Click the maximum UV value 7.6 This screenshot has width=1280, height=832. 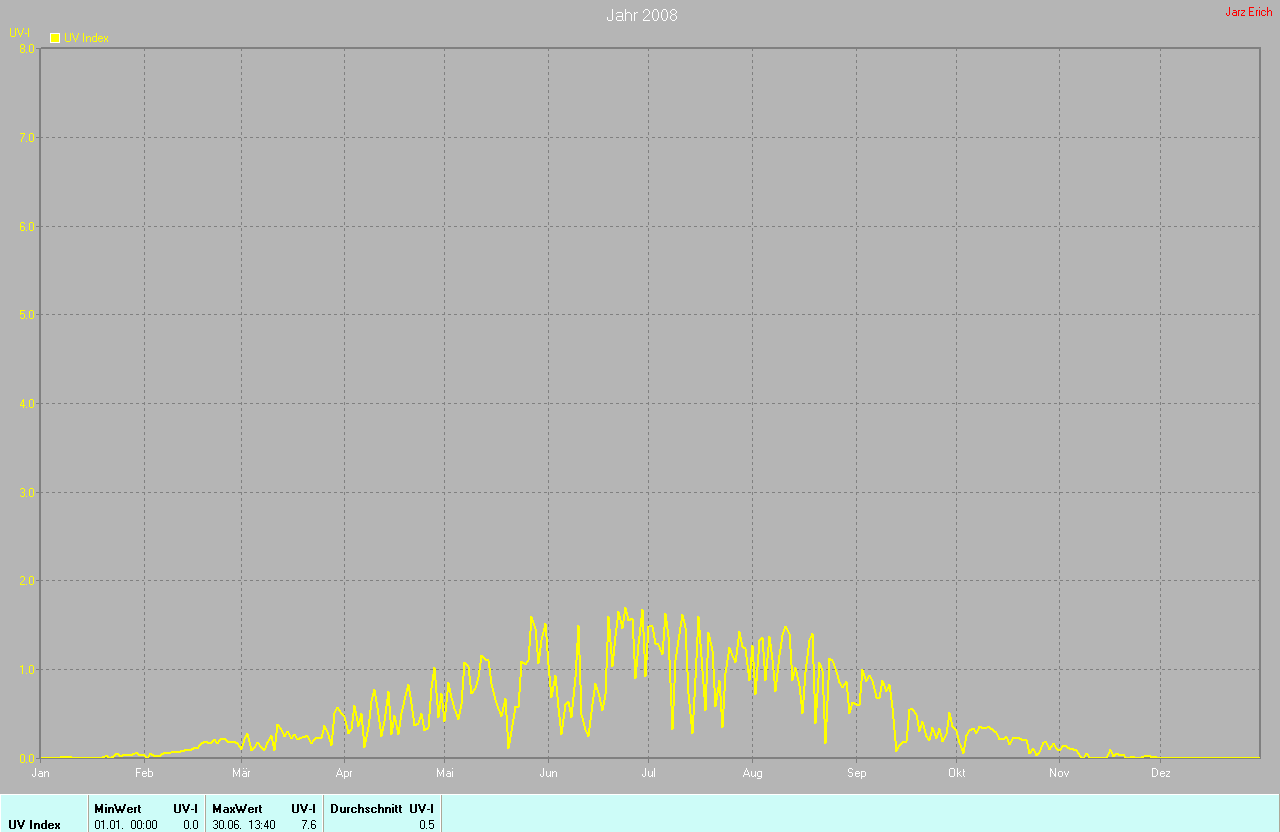pos(308,825)
